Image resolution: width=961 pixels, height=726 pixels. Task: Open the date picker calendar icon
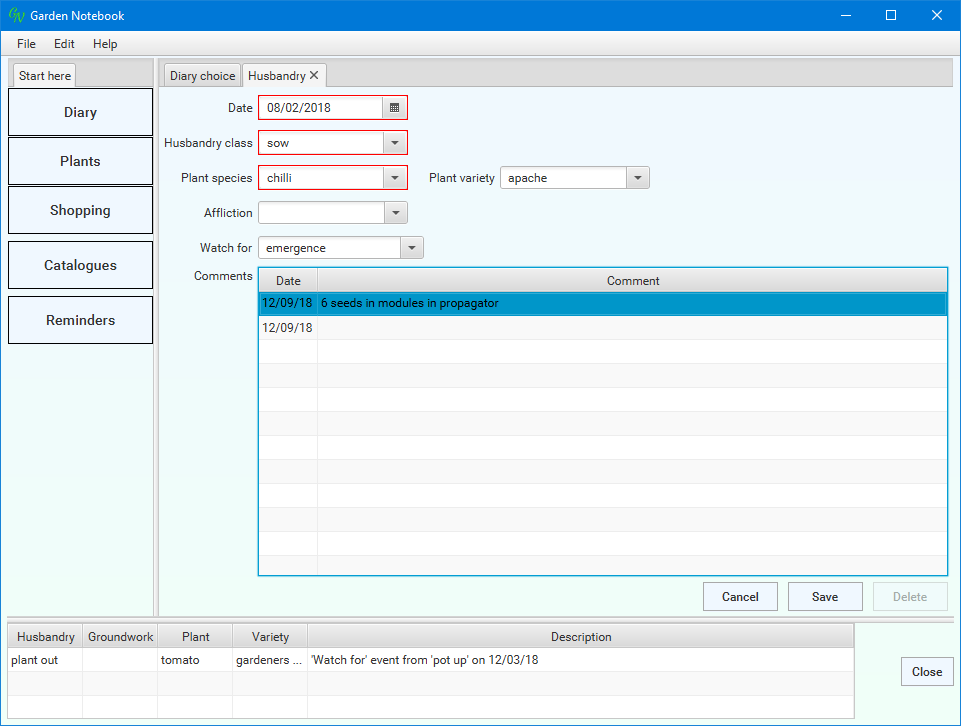click(x=395, y=108)
